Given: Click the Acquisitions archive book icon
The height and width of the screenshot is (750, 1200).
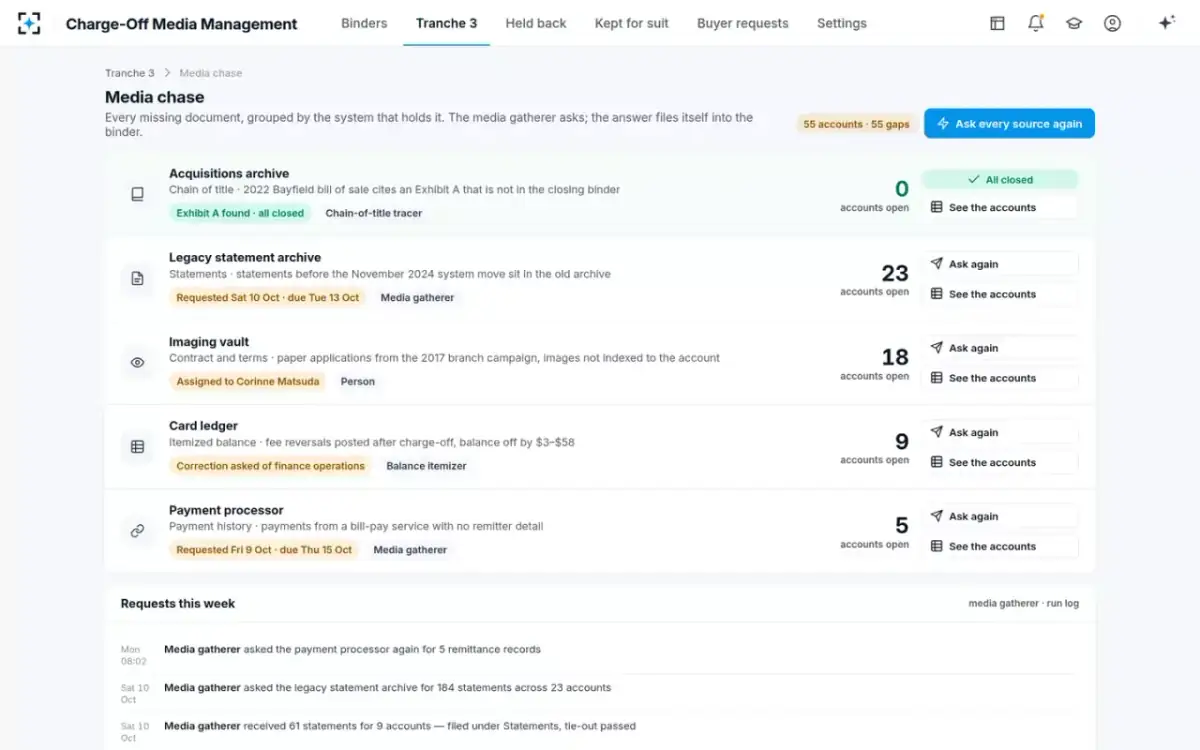Looking at the screenshot, I should click(138, 194).
